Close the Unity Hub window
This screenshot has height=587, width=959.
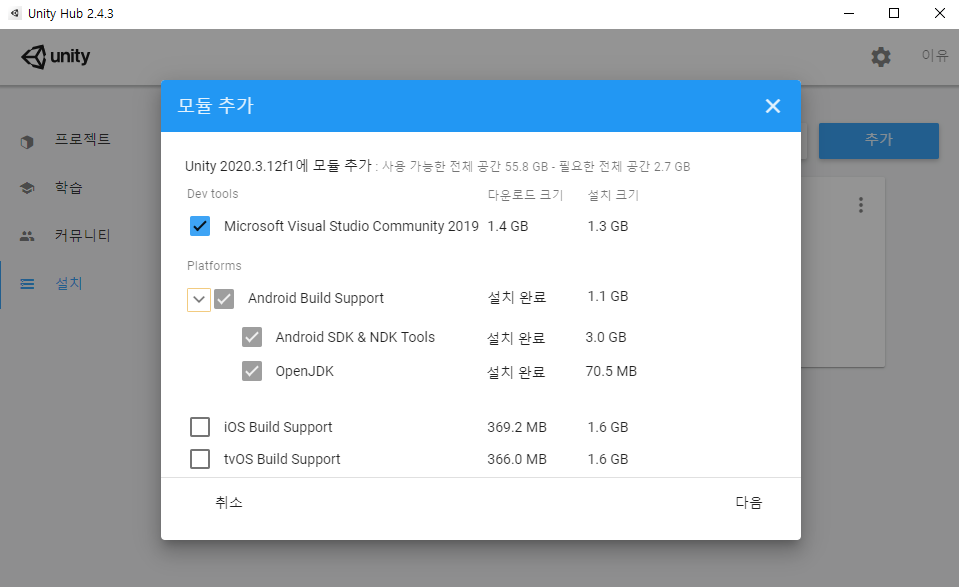[x=939, y=13]
